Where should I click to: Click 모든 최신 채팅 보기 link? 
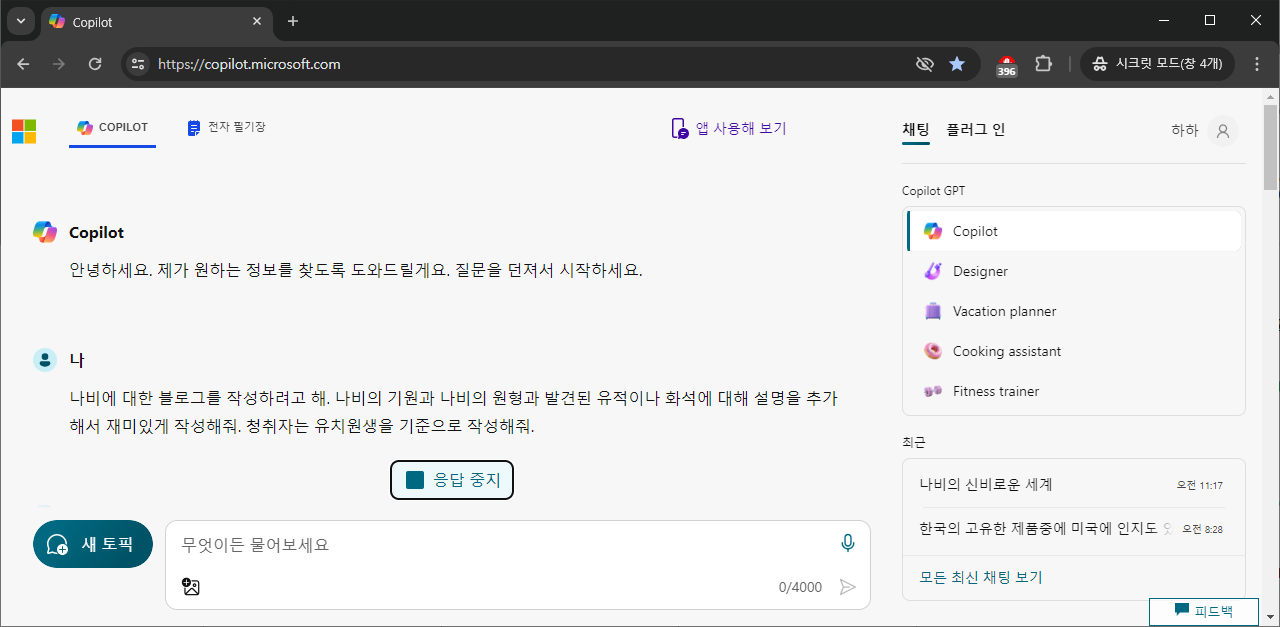point(981,578)
